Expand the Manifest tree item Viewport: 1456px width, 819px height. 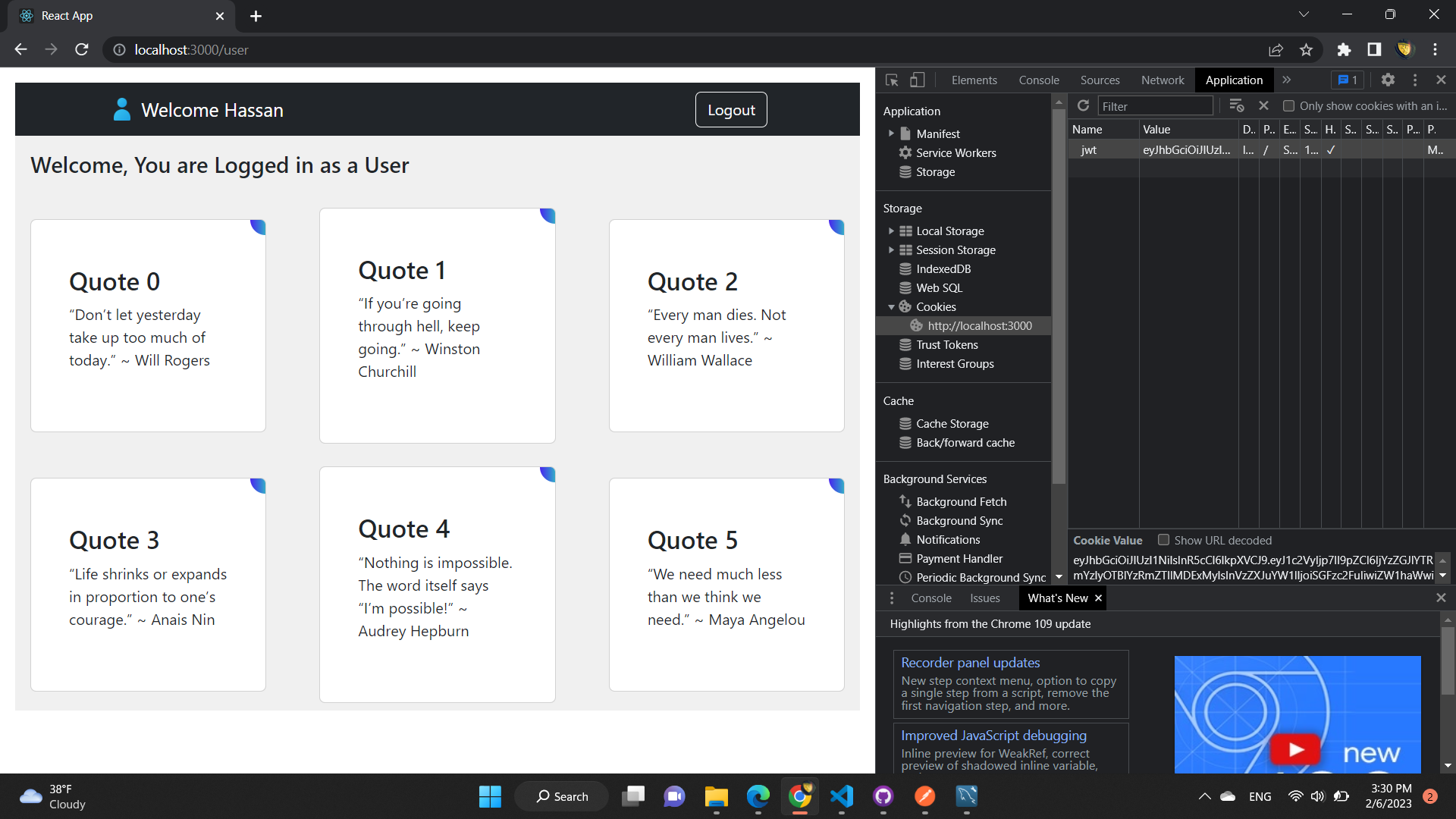tap(893, 133)
